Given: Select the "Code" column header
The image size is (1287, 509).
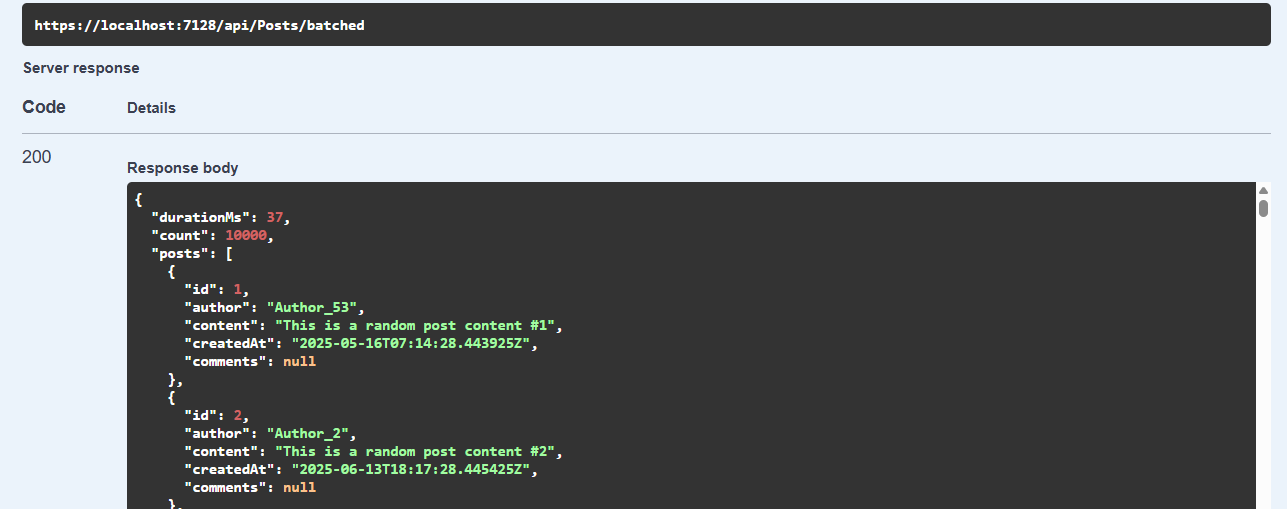Looking at the screenshot, I should click(x=44, y=107).
